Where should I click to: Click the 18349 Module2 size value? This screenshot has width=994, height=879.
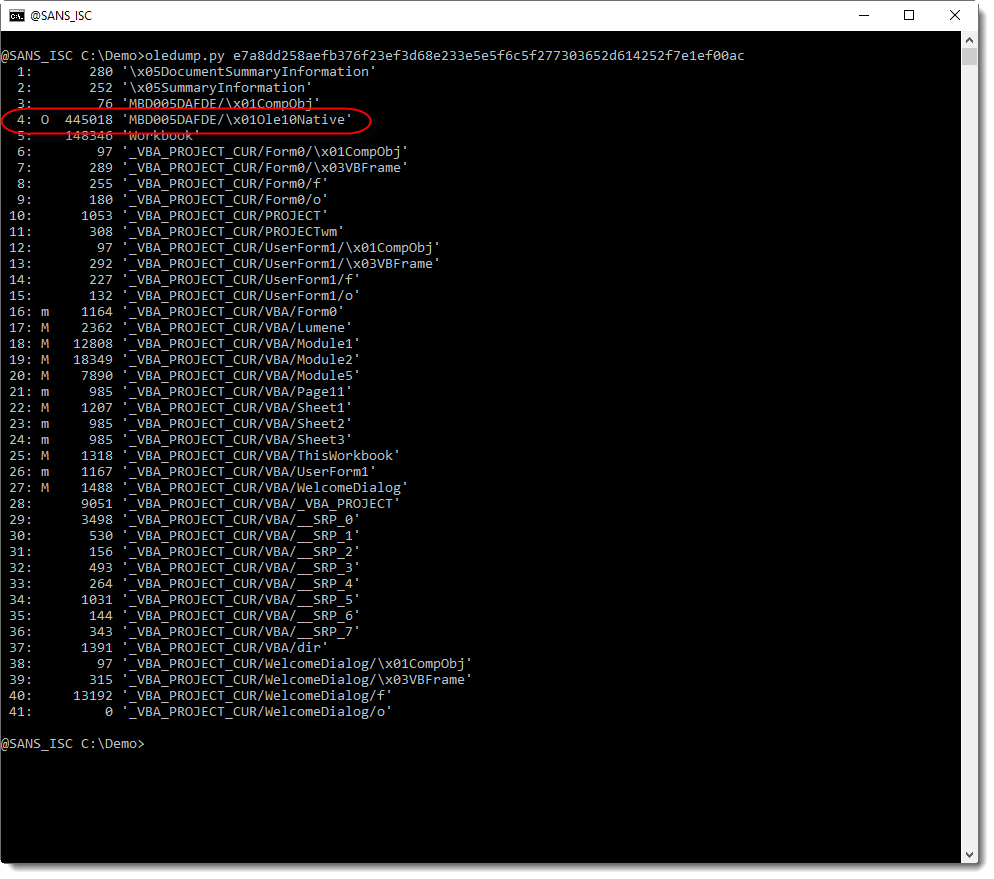coord(93,360)
